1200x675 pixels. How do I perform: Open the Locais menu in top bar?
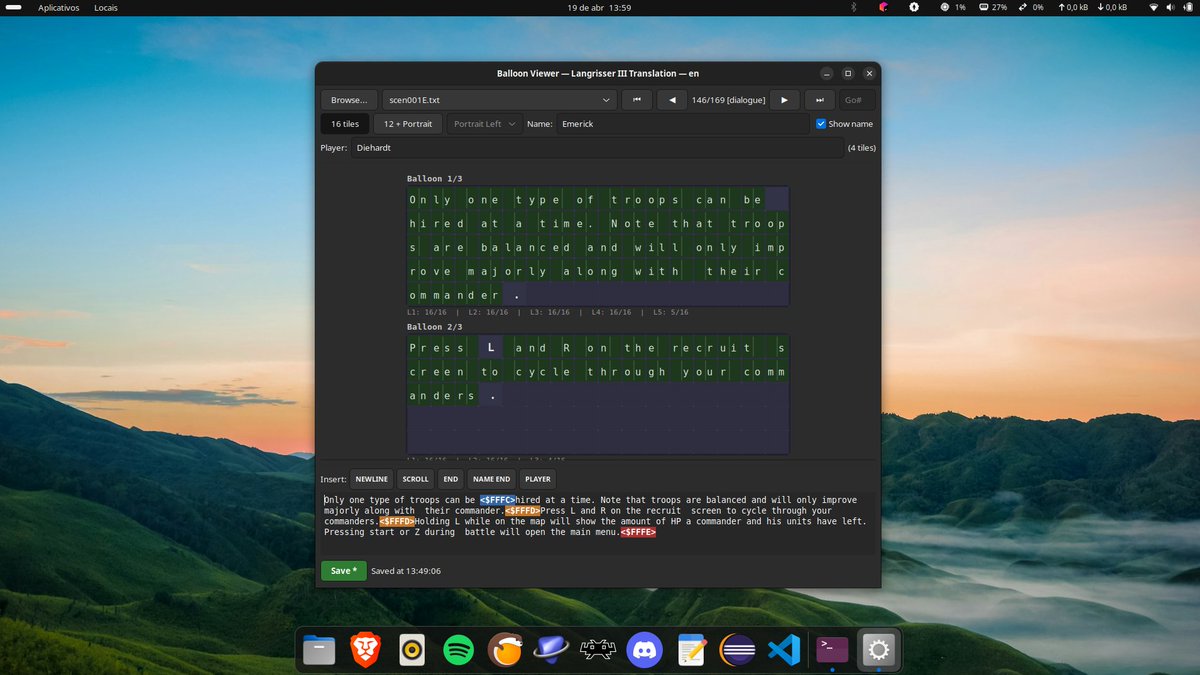click(x=105, y=7)
